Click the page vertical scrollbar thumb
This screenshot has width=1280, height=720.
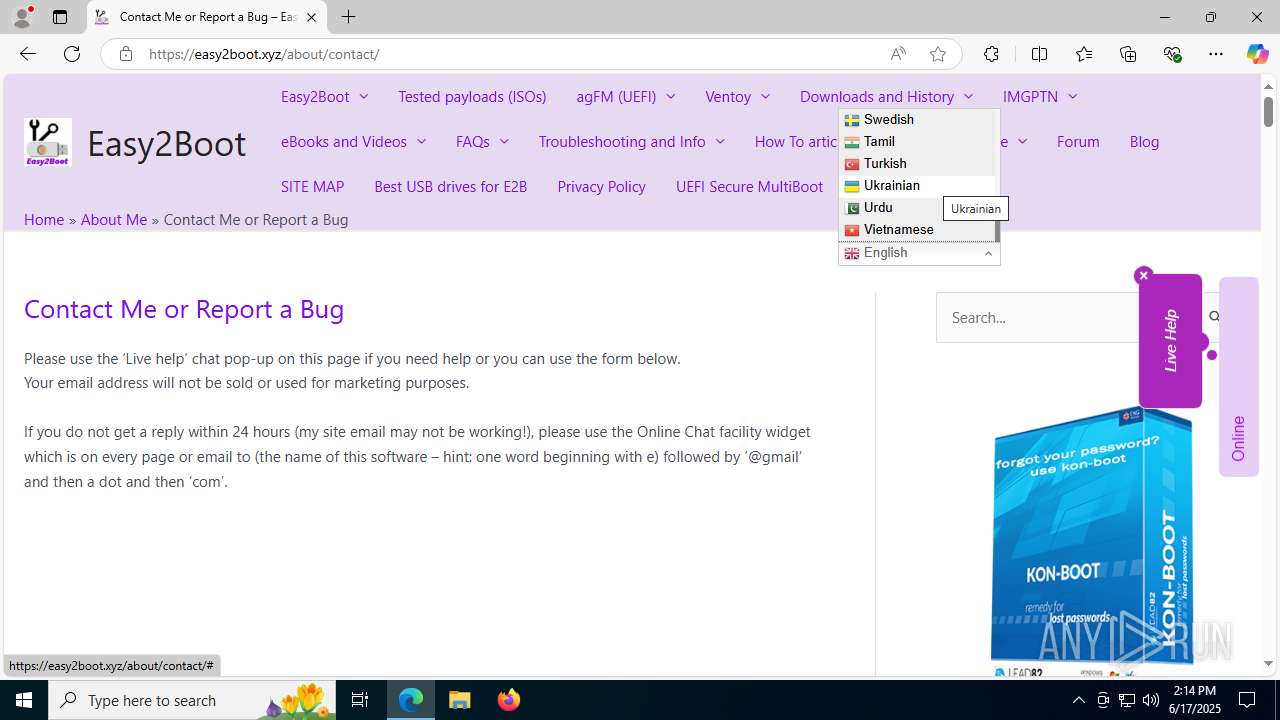pos(1268,110)
